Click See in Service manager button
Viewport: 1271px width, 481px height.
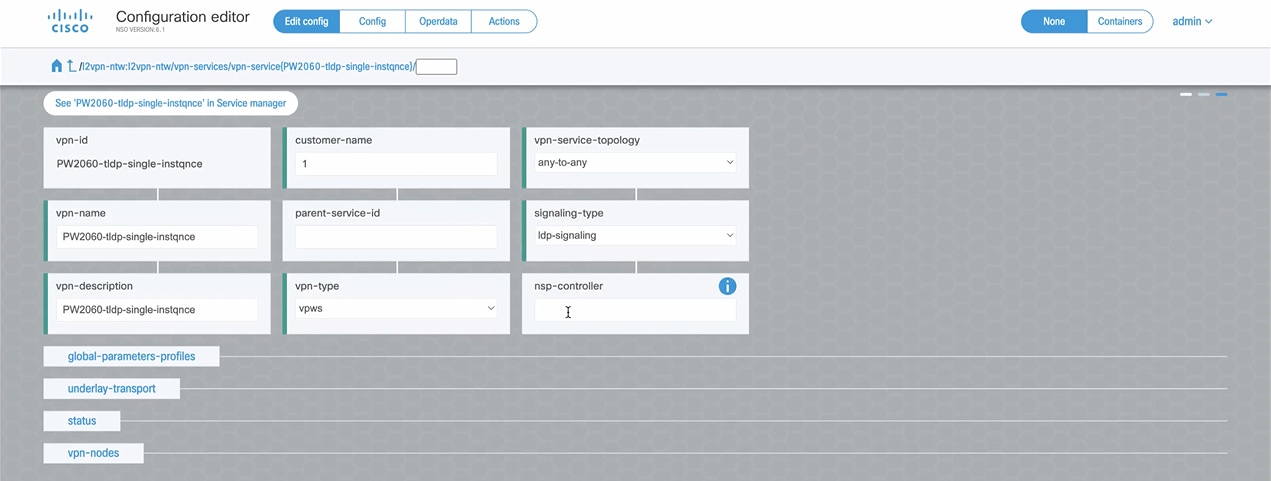[171, 103]
